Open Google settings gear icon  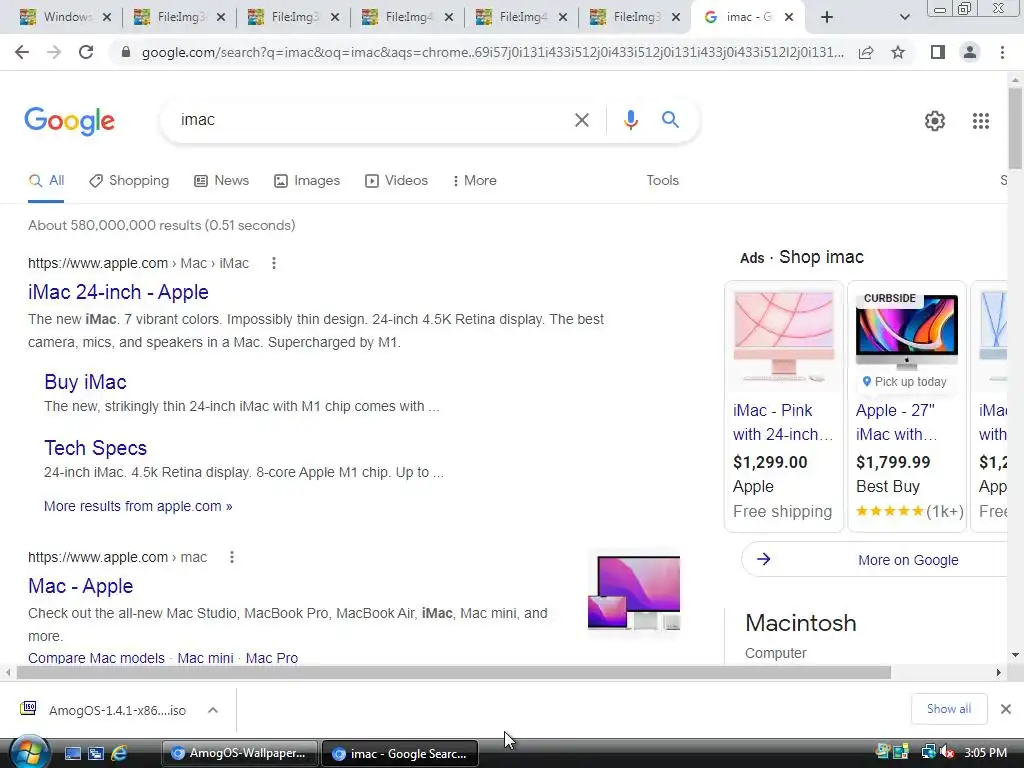[x=935, y=121]
